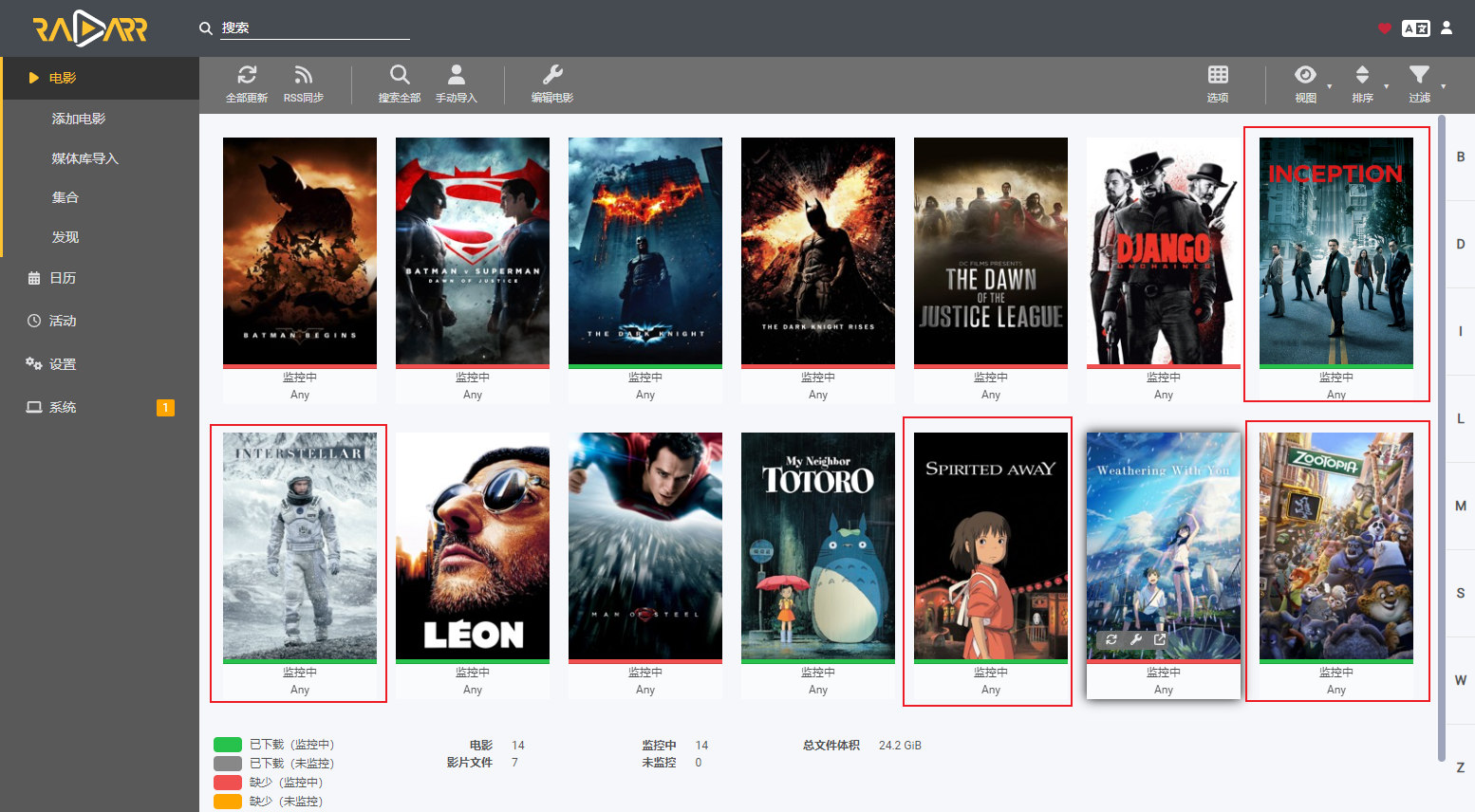The width and height of the screenshot is (1475, 812).
Task: Open the Sort menu
Action: (x=1362, y=75)
